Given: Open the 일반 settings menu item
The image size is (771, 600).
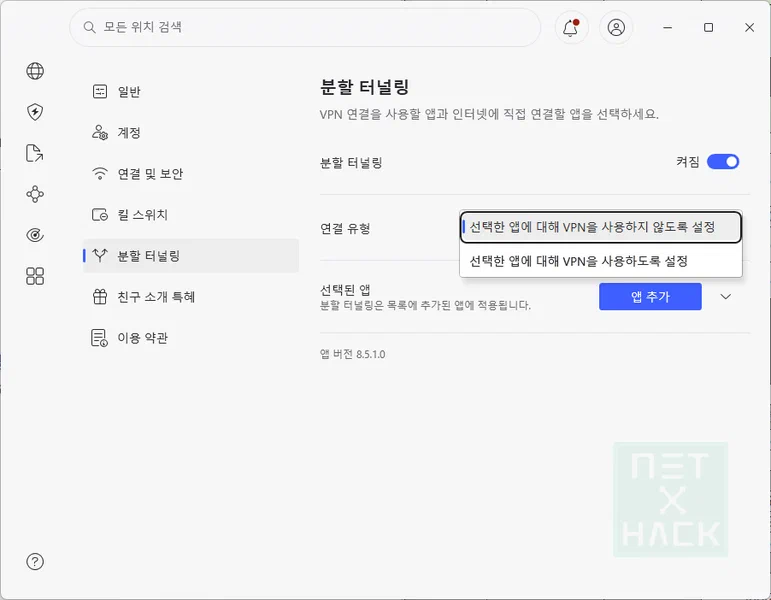Looking at the screenshot, I should (191, 91).
